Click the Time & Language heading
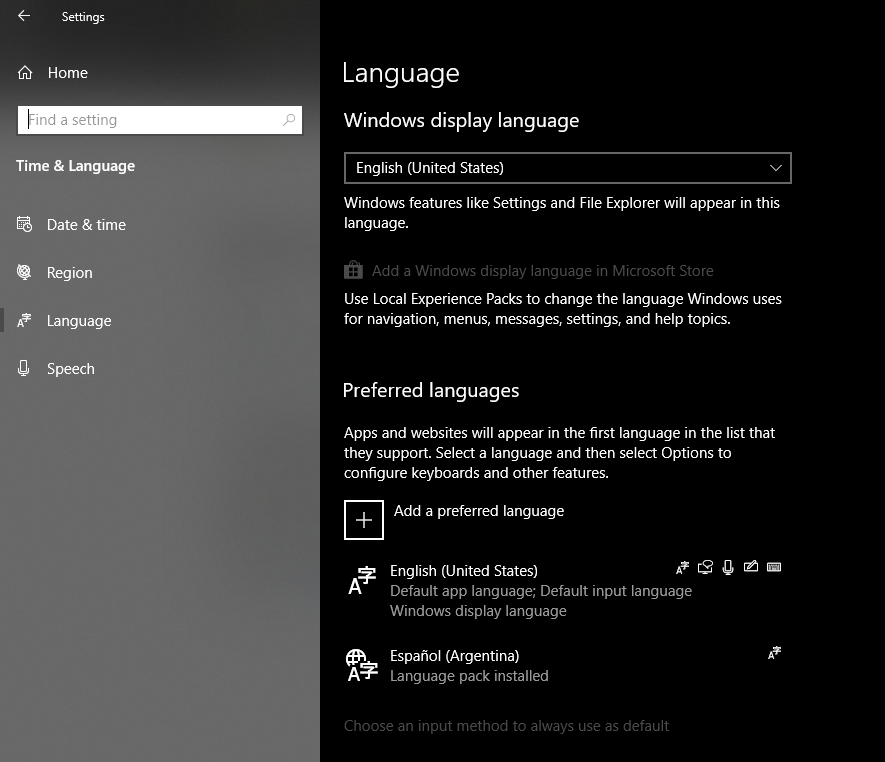Image resolution: width=885 pixels, height=762 pixels. [76, 166]
